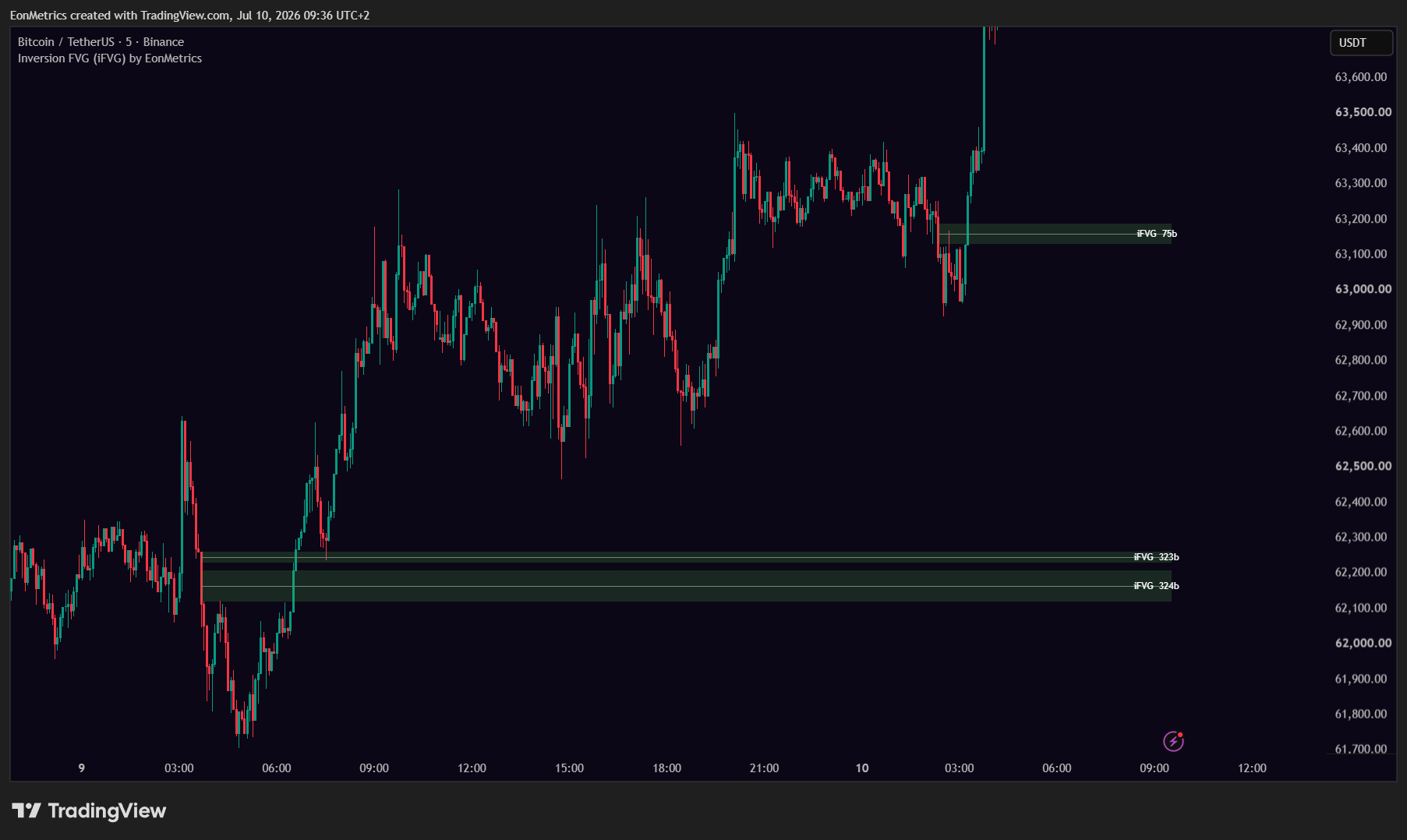
Task: Click the lightning bolt flash icon
Action: tap(1173, 741)
